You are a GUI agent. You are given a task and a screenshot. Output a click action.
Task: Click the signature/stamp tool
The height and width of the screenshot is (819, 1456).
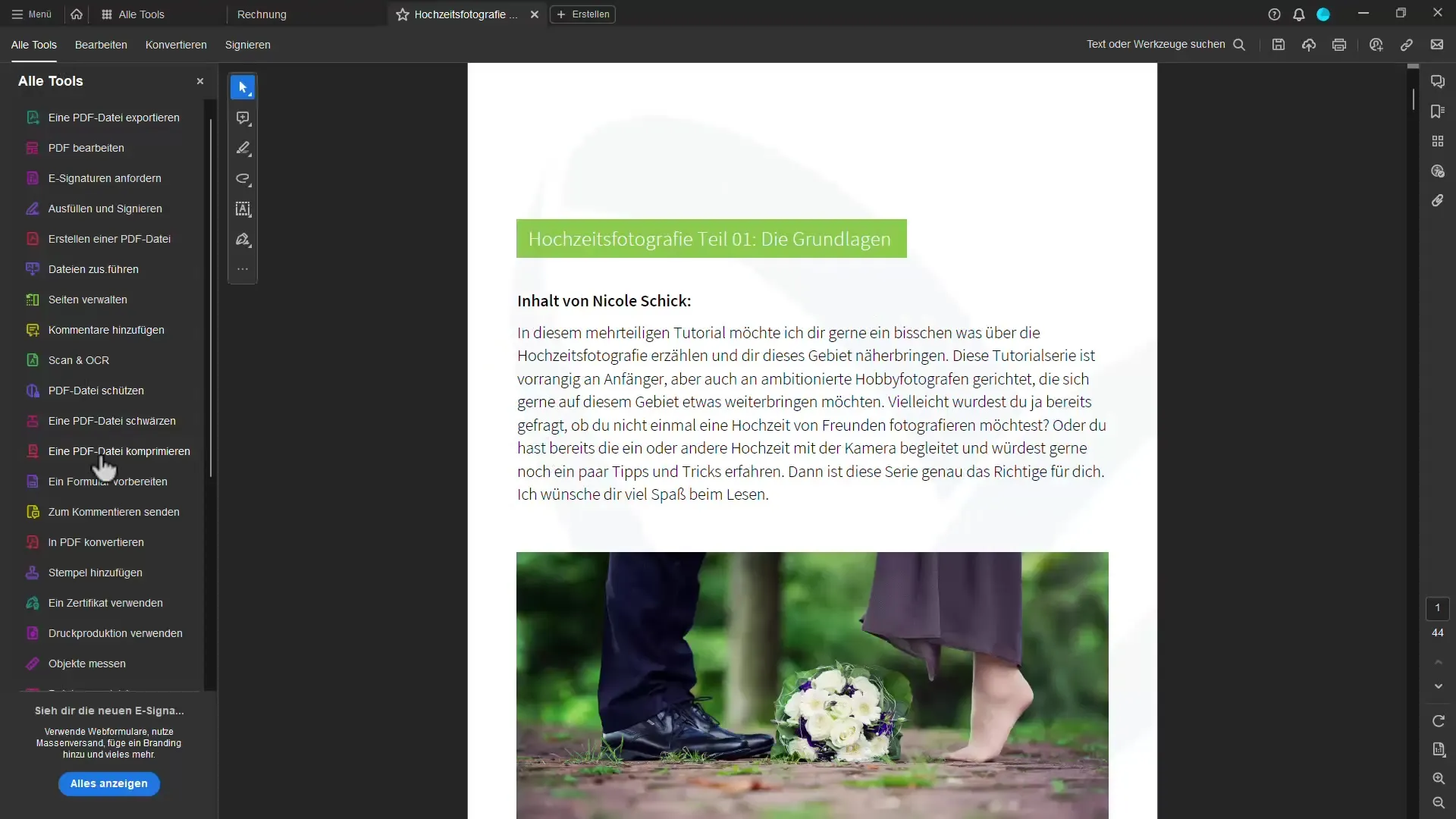(243, 240)
